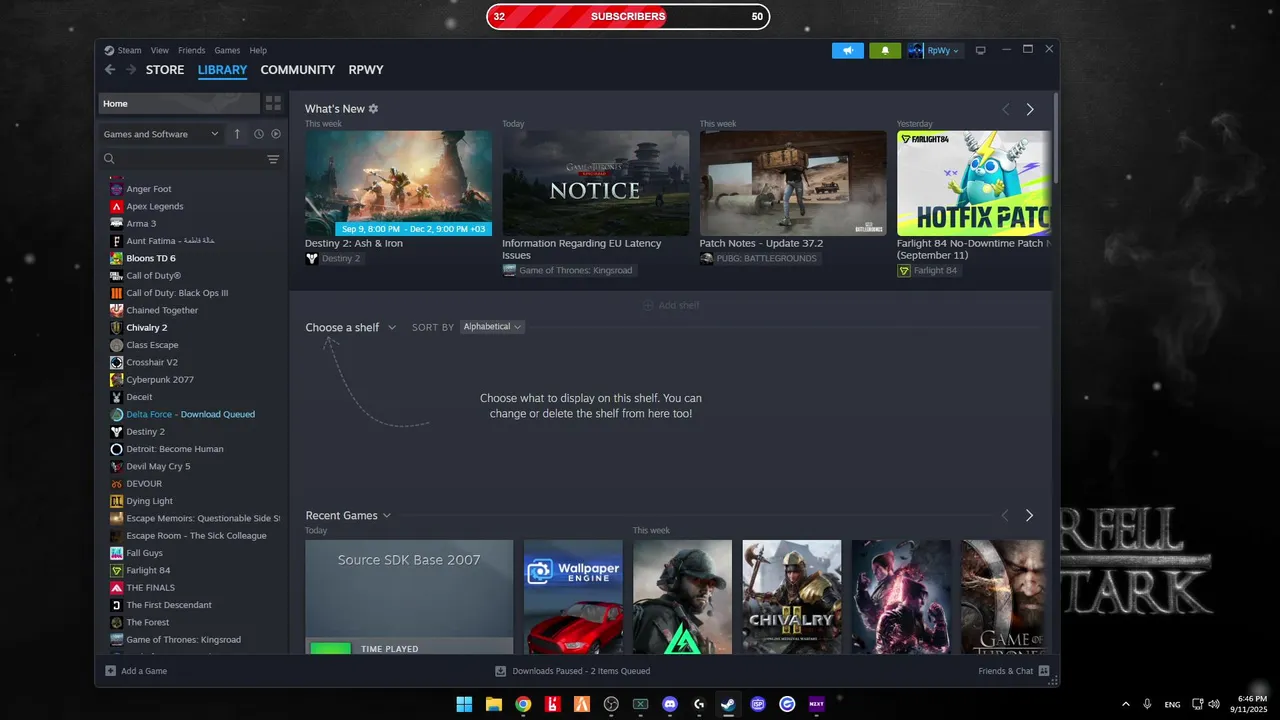Open the STORE tab
Screen dimensions: 1280x720
coord(165,70)
